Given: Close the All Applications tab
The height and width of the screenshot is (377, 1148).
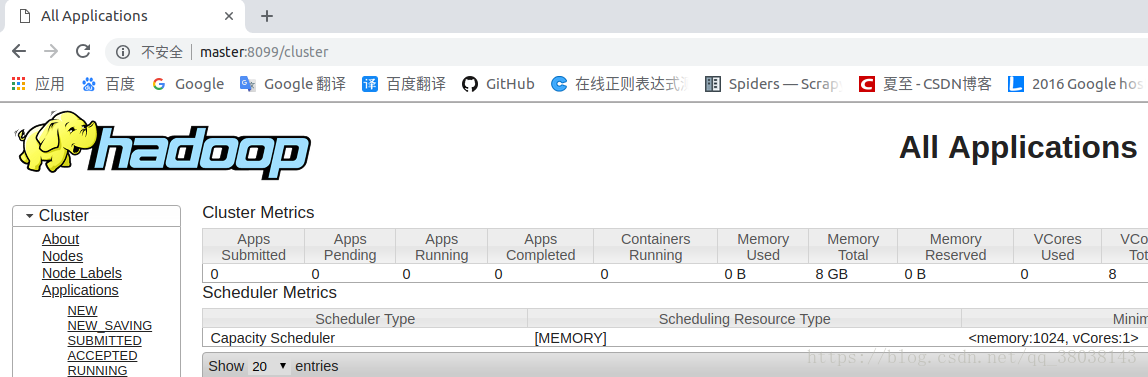Looking at the screenshot, I should tap(230, 16).
